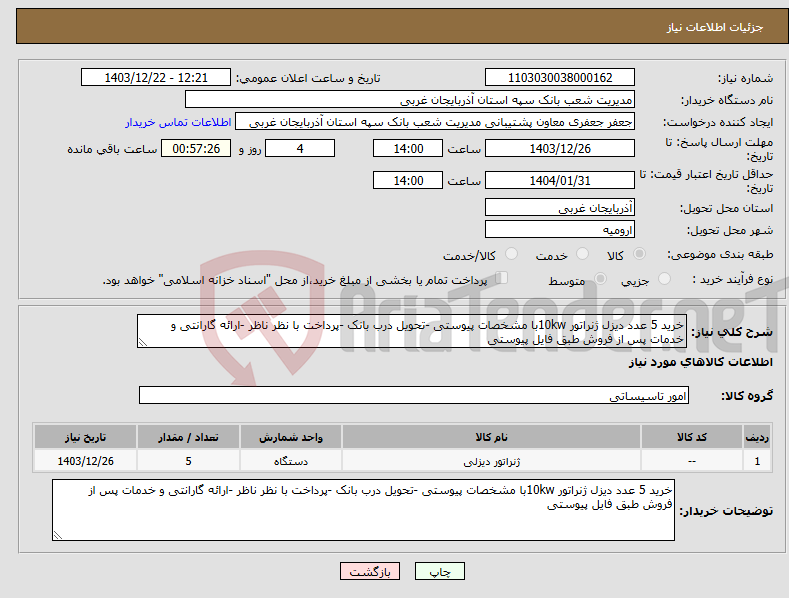Click the price validity time 14:00 field
Image resolution: width=789 pixels, height=598 pixels.
coord(408,180)
